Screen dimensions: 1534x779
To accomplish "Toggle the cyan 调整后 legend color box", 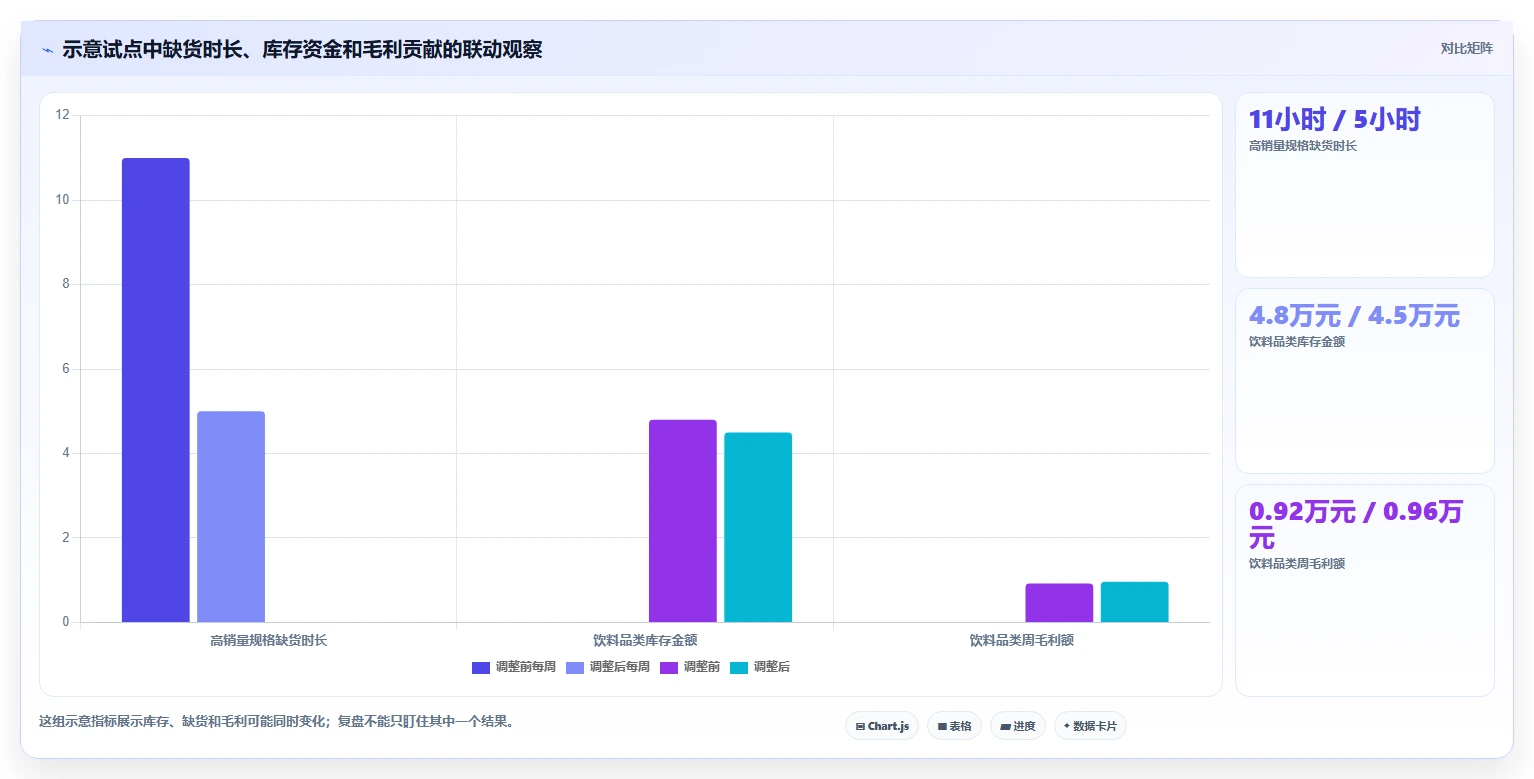I will 739,667.
